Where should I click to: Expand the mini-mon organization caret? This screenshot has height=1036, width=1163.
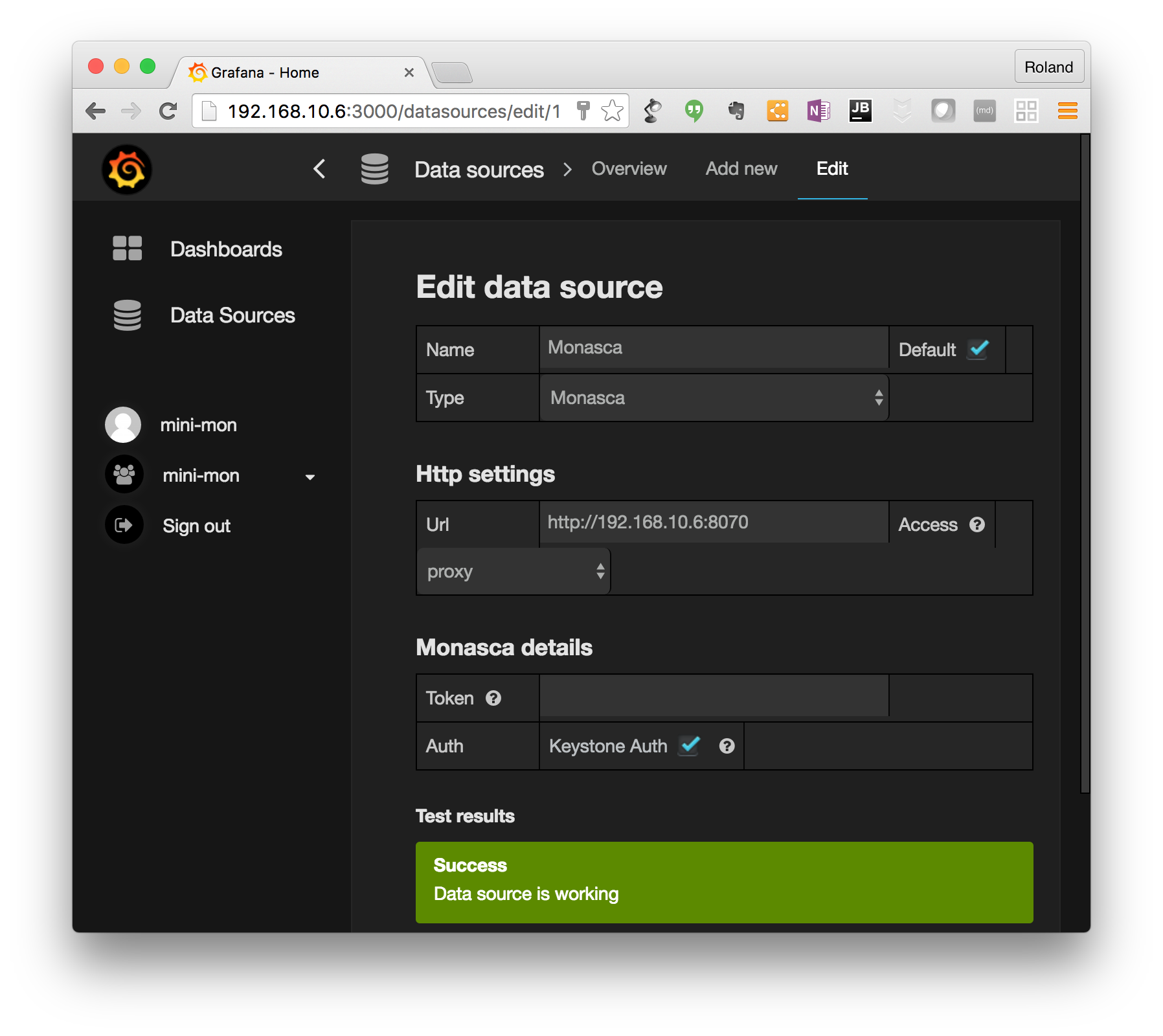[x=310, y=477]
